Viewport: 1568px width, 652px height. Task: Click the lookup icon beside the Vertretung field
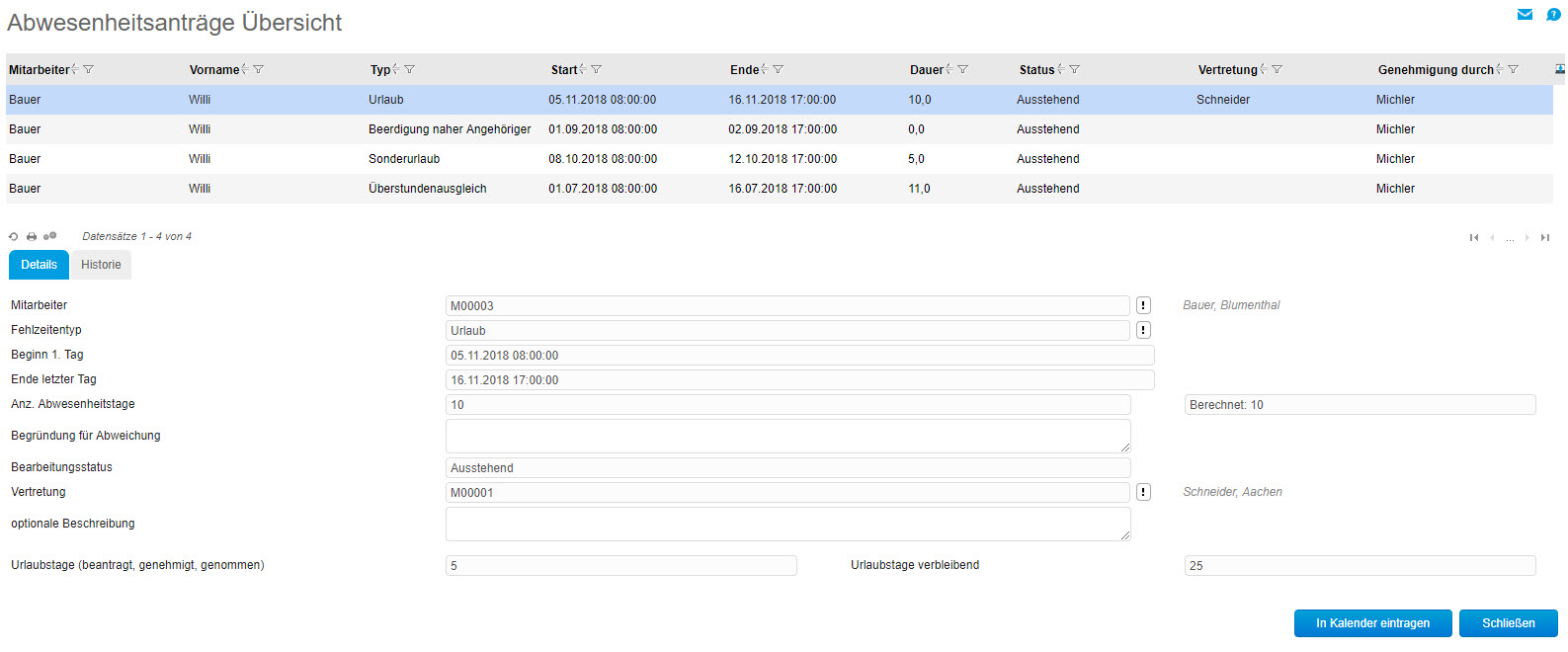(x=1143, y=492)
